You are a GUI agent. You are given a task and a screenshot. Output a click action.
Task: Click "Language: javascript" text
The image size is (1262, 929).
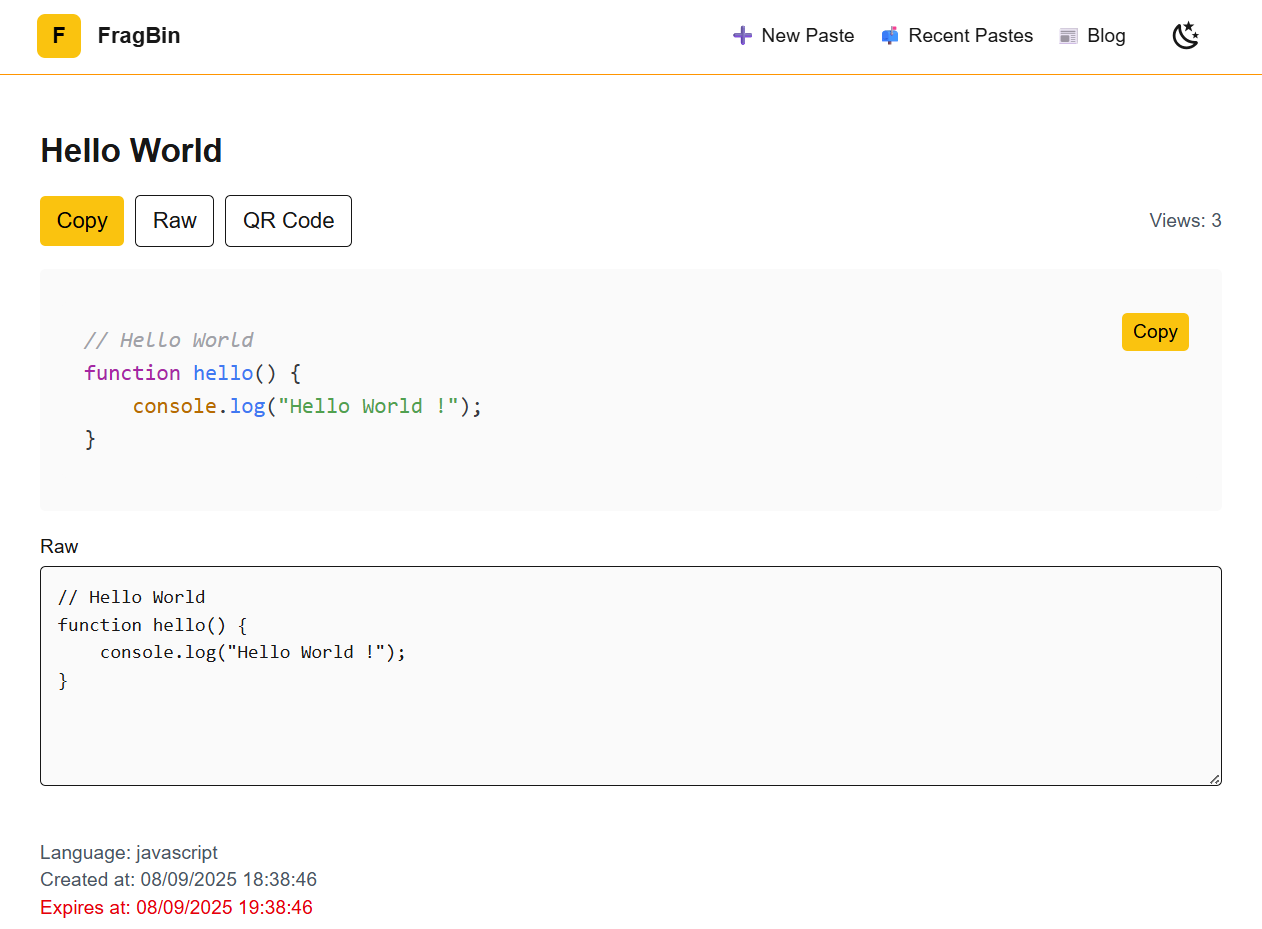(129, 853)
